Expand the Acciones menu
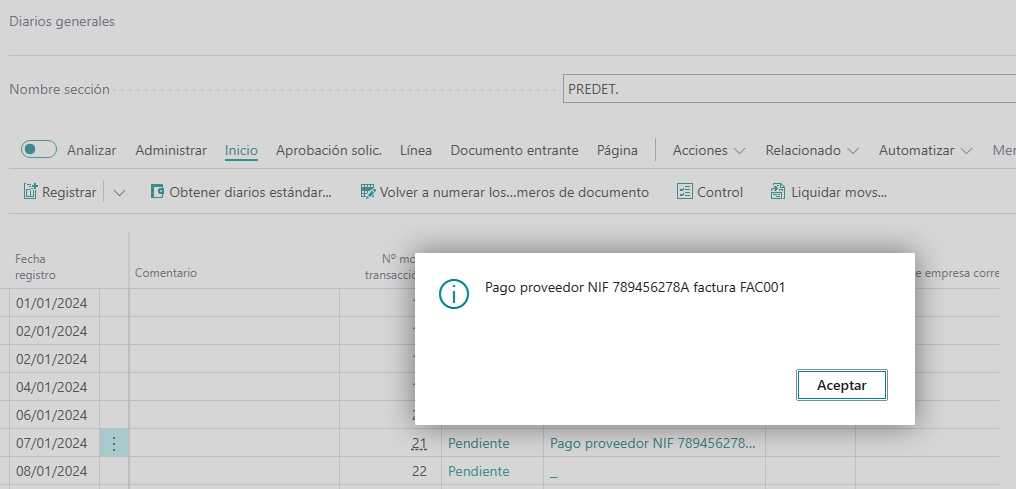Viewport: 1016px width, 489px height. [709, 150]
